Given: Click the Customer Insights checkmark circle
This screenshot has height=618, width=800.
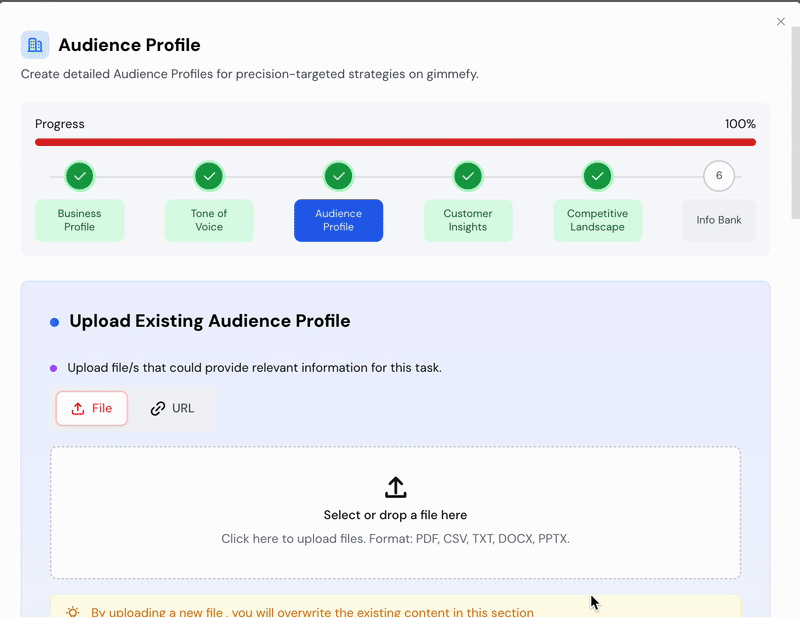Looking at the screenshot, I should click(468, 177).
